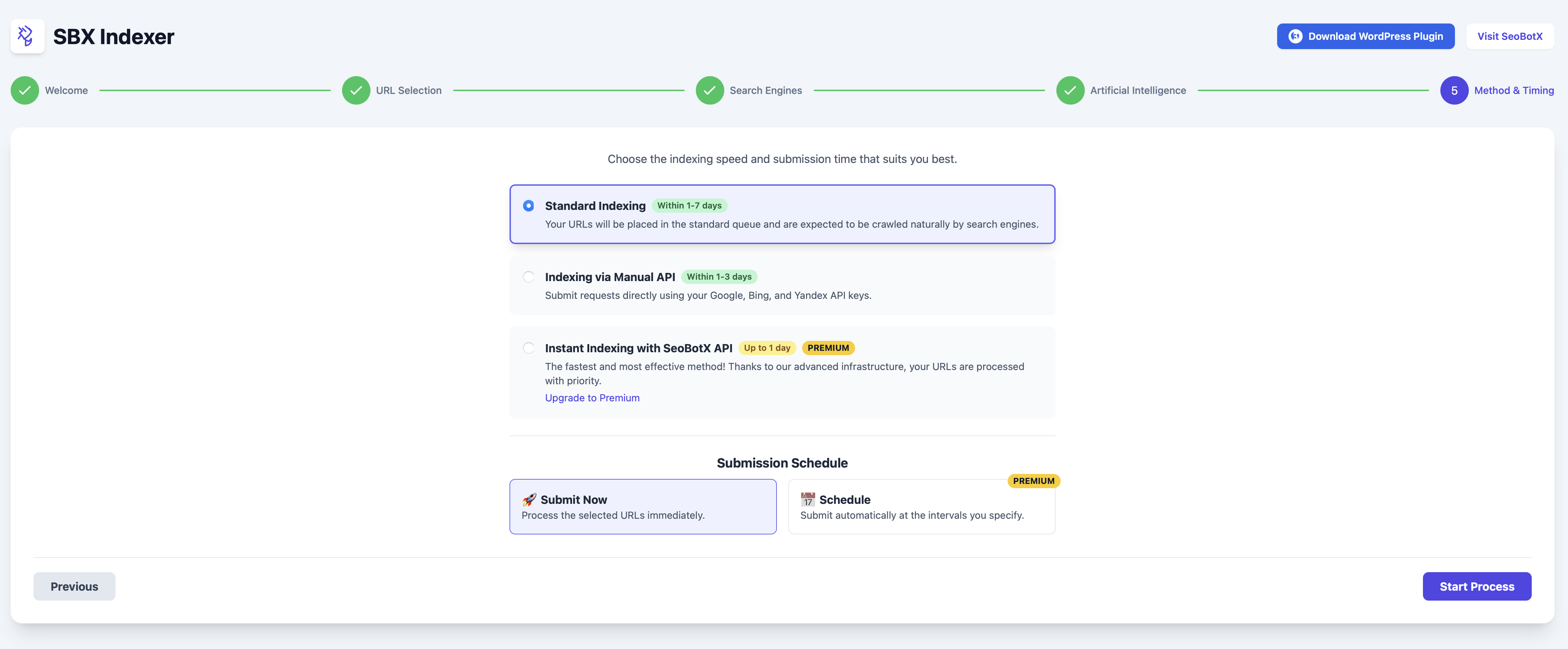Choose the Submit Now schedule card
Image resolution: width=1568 pixels, height=649 pixels.
point(643,507)
